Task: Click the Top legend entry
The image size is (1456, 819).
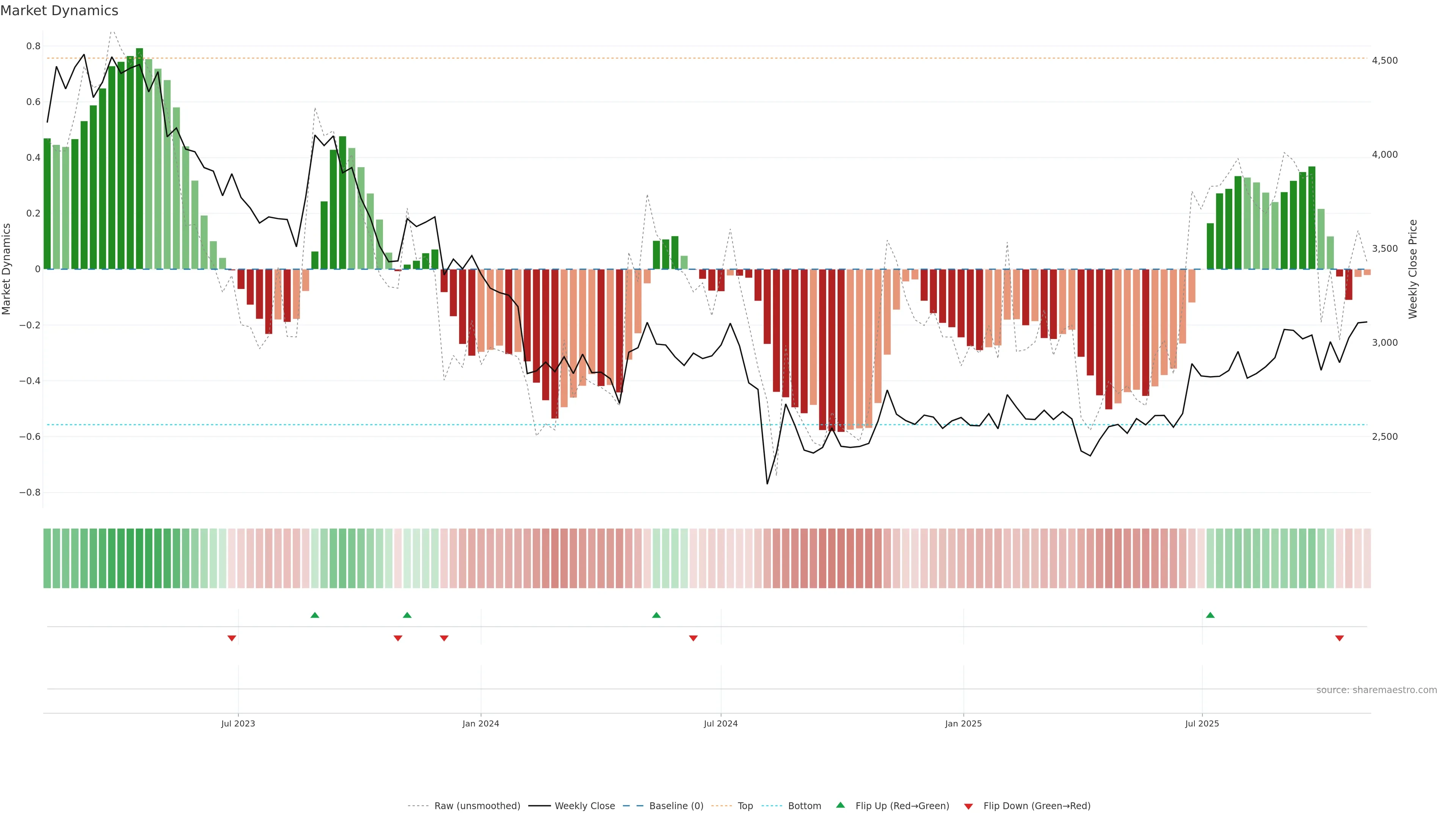Action: 745,806
